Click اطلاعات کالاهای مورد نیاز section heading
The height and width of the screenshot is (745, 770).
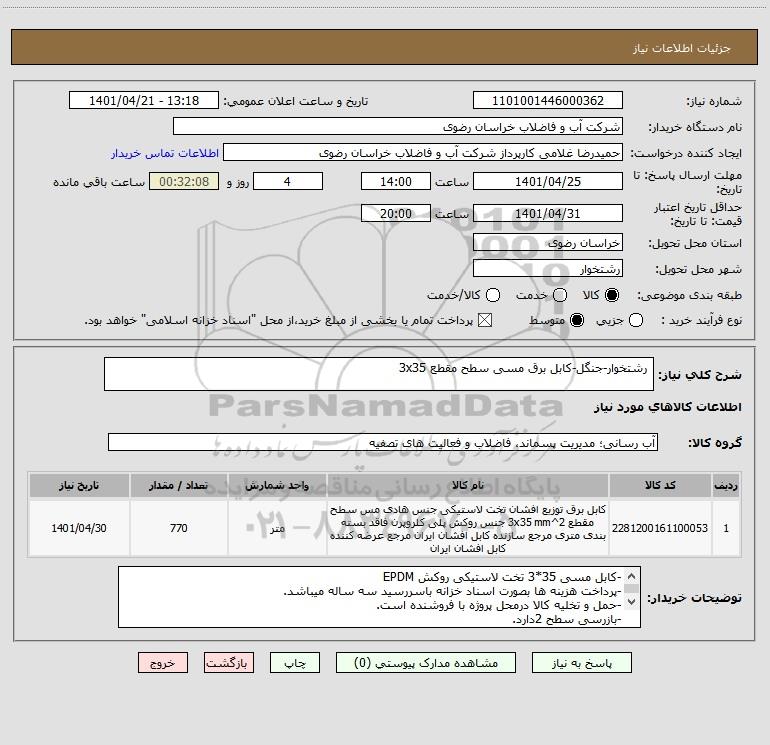(667, 407)
